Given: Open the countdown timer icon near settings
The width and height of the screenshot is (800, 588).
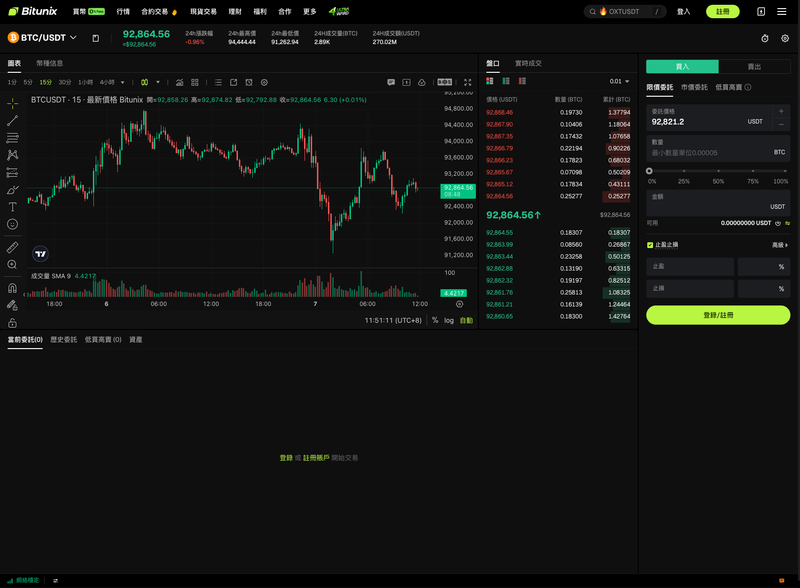Looking at the screenshot, I should coord(765,38).
